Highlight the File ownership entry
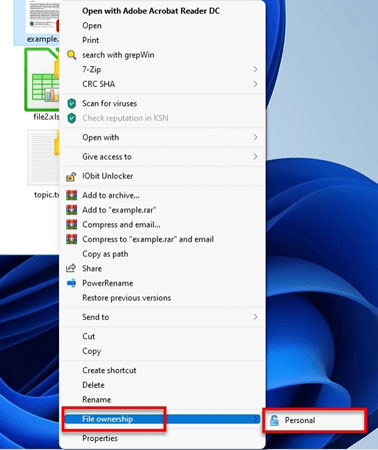The height and width of the screenshot is (450, 378). [x=162, y=419]
